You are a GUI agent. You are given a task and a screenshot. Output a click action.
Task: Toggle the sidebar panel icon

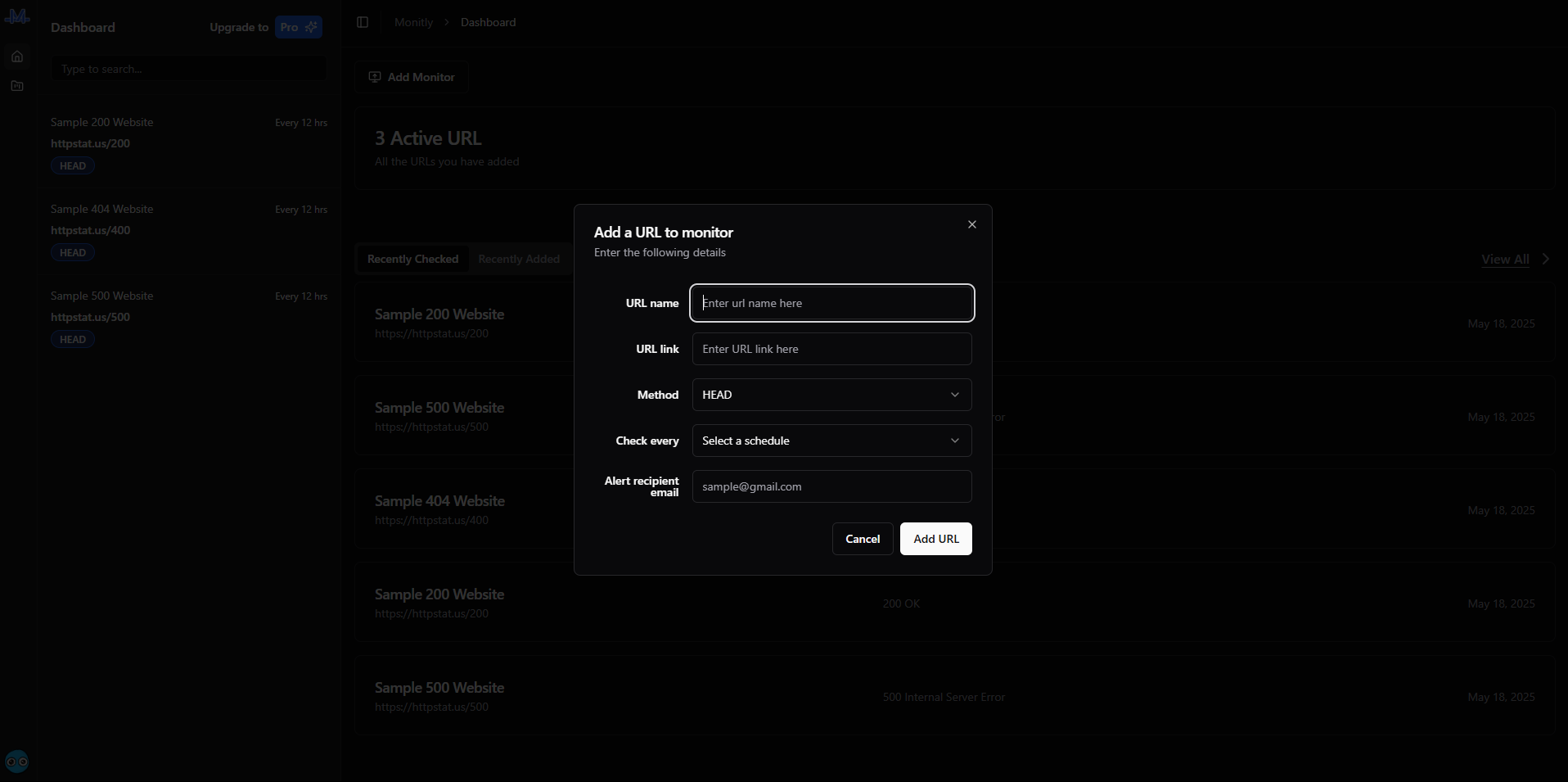(x=363, y=22)
